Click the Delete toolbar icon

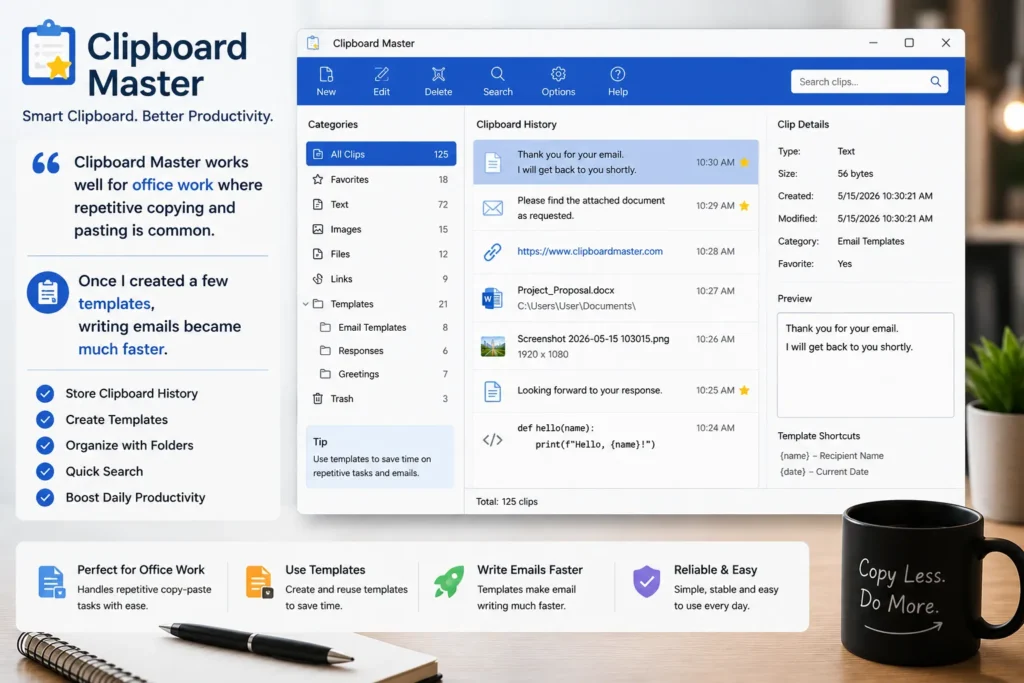click(438, 74)
